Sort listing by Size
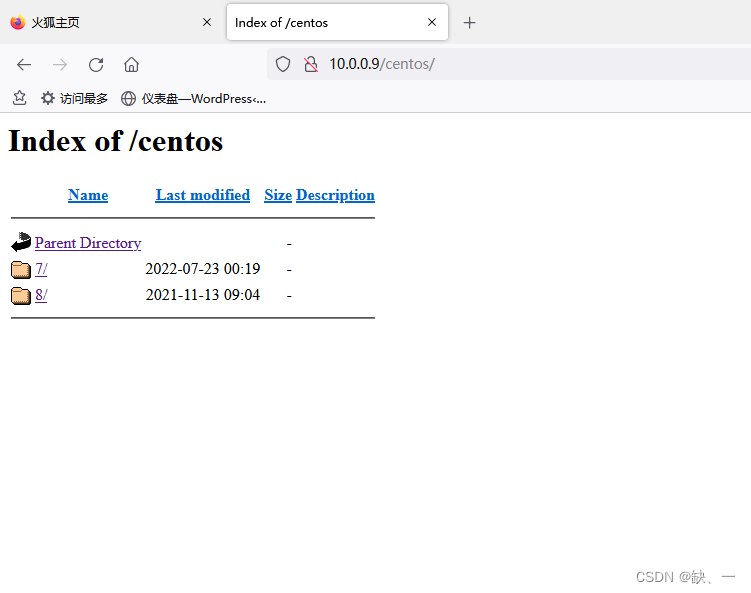The width and height of the screenshot is (751, 593). pyautogui.click(x=278, y=195)
